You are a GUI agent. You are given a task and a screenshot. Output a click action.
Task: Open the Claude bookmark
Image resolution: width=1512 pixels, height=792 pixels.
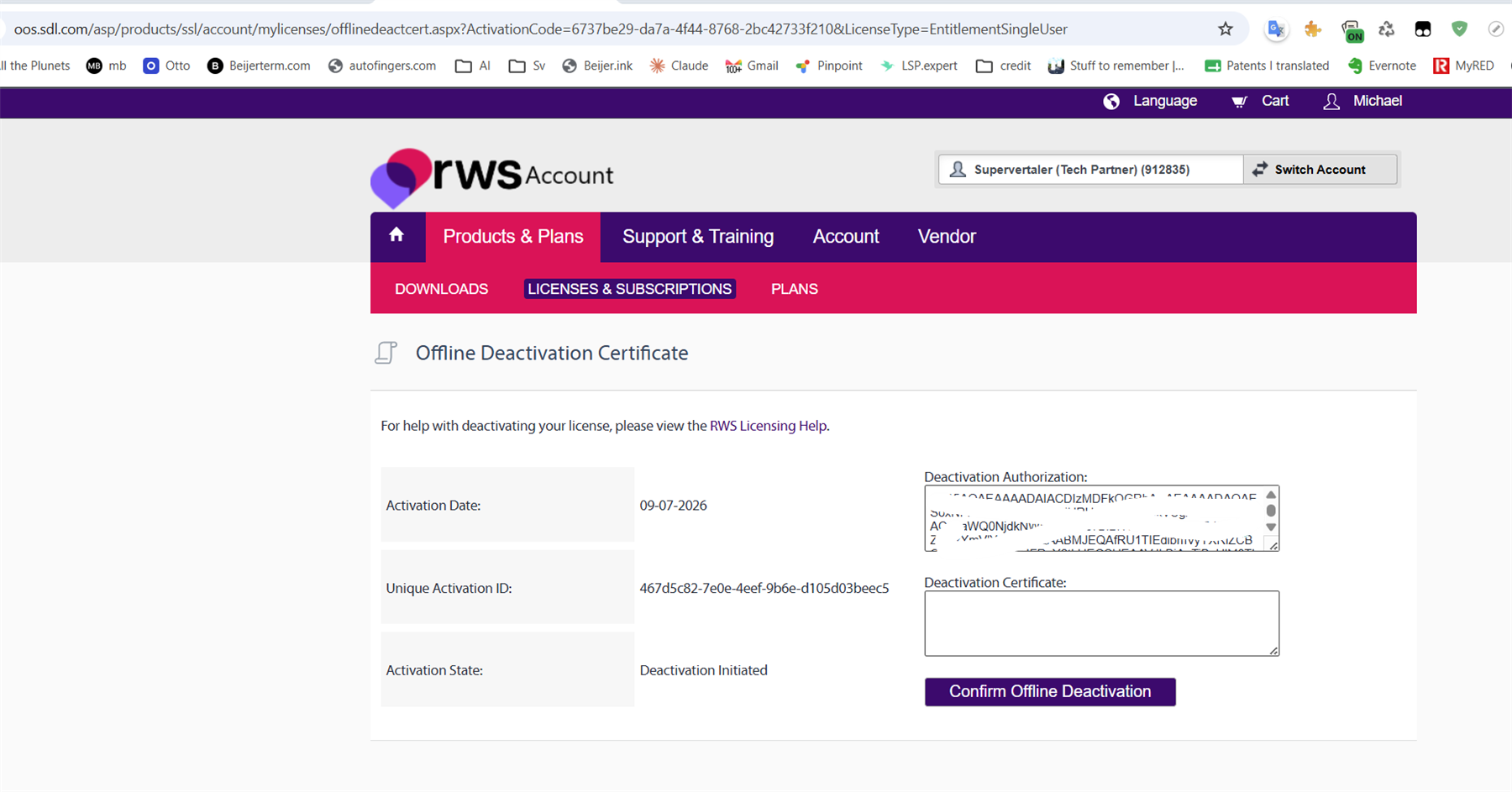pos(679,66)
